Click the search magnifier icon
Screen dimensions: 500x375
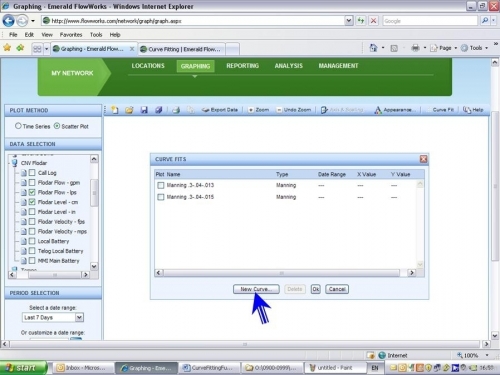tap(485, 21)
